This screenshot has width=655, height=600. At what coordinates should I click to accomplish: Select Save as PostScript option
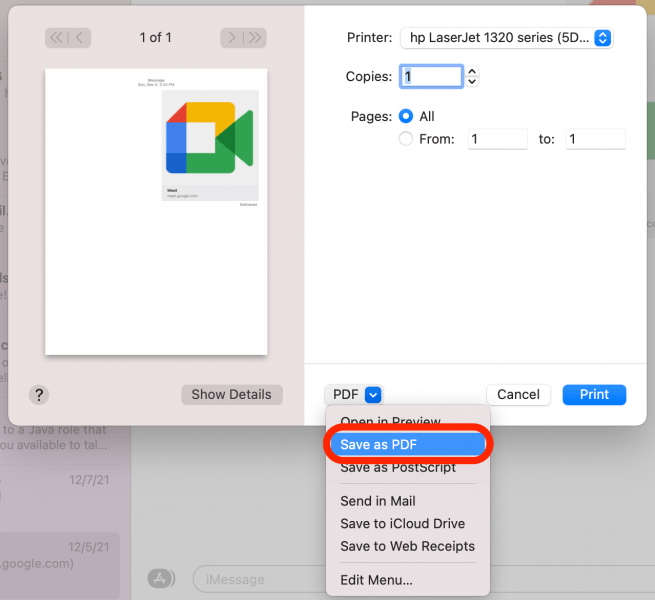[397, 467]
